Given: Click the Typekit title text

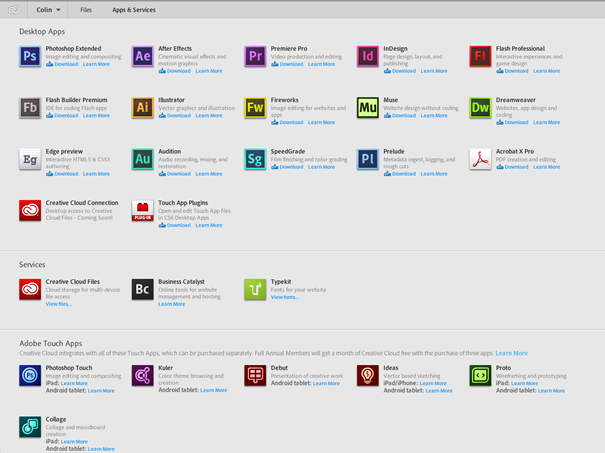Looking at the screenshot, I should pos(281,282).
